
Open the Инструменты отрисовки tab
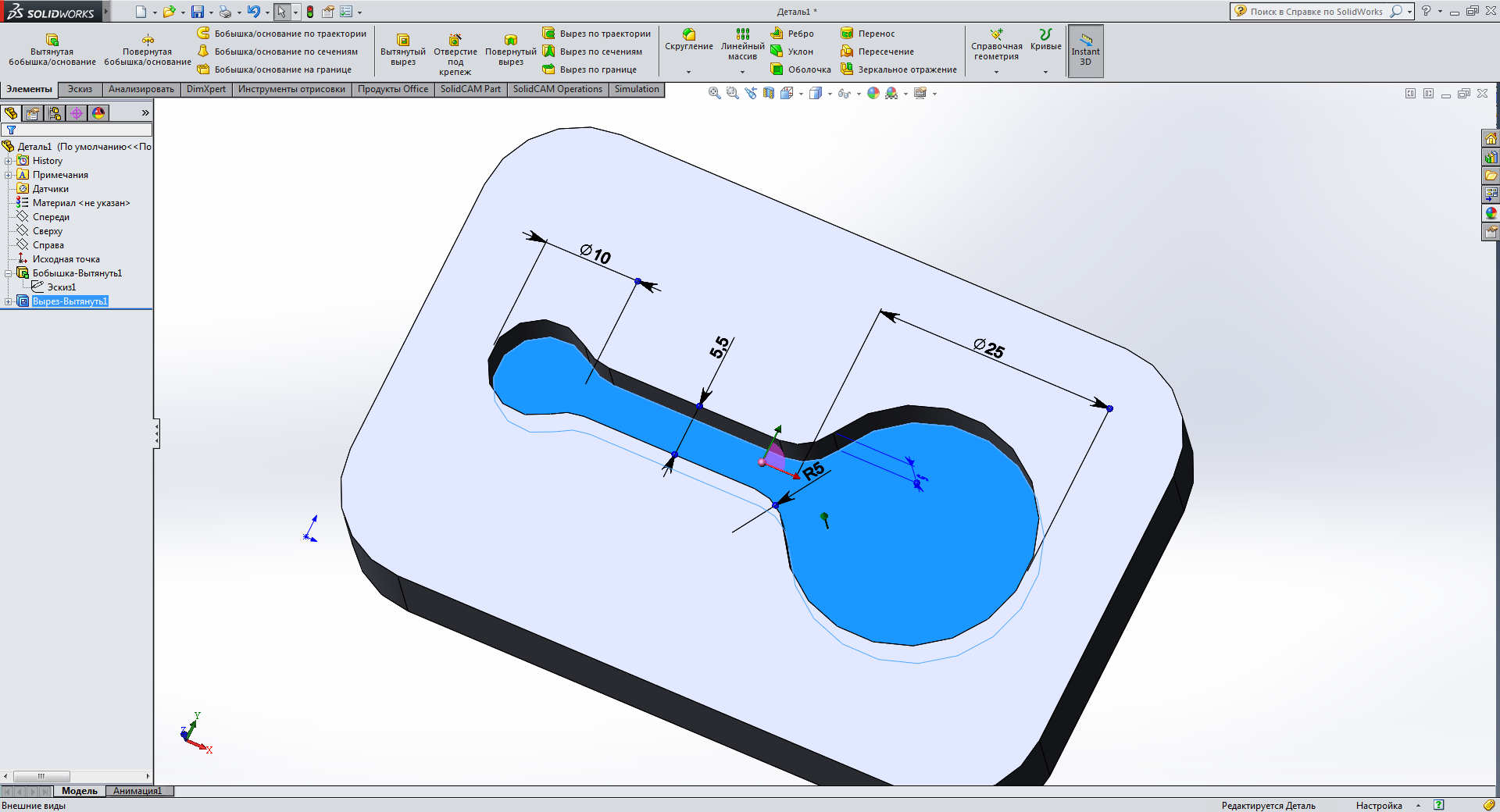(291, 89)
